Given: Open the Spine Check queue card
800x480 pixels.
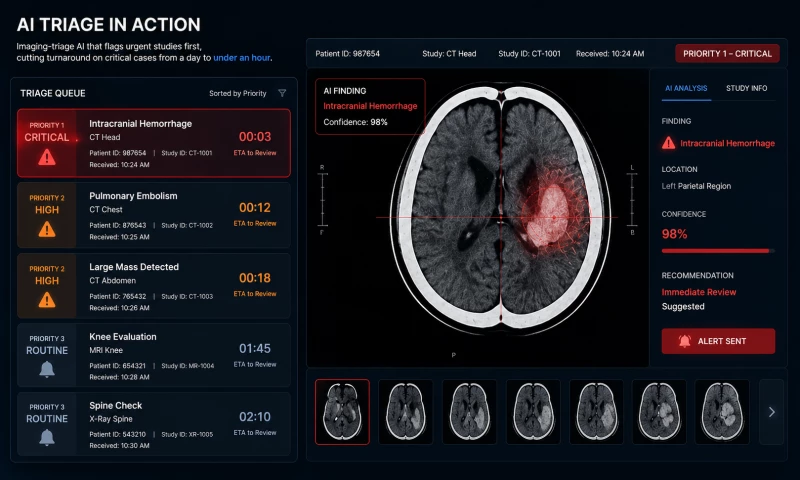Looking at the screenshot, I should click(154, 424).
